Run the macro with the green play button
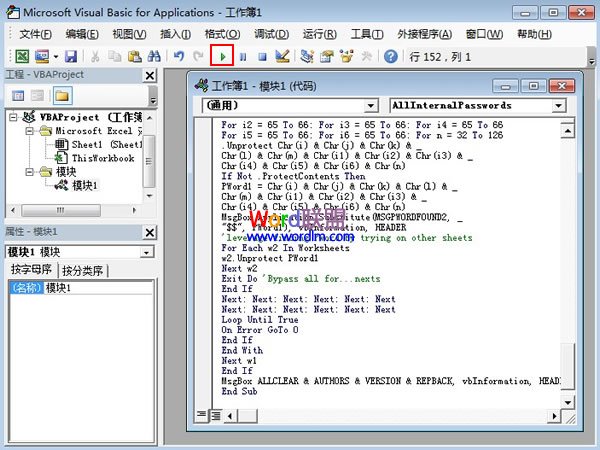This screenshot has height=450, width=600. 222,55
